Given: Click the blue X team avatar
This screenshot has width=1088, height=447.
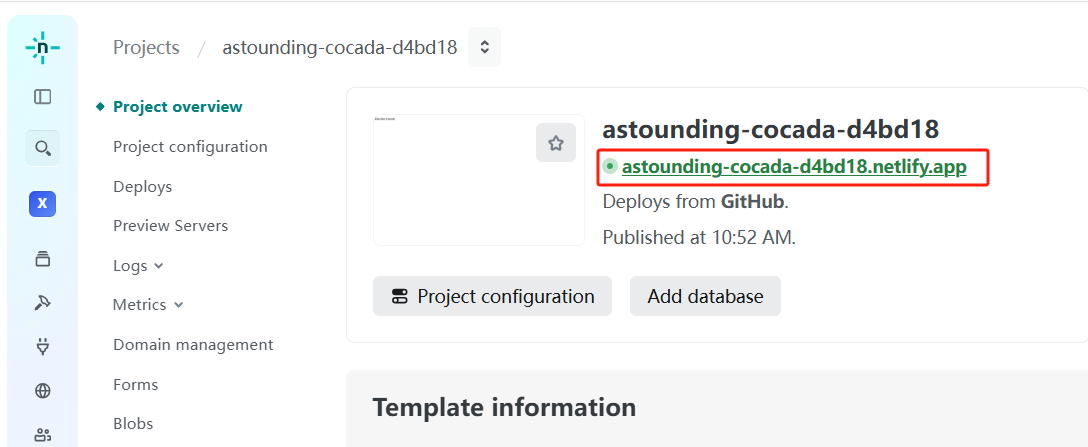Looking at the screenshot, I should click(42, 204).
